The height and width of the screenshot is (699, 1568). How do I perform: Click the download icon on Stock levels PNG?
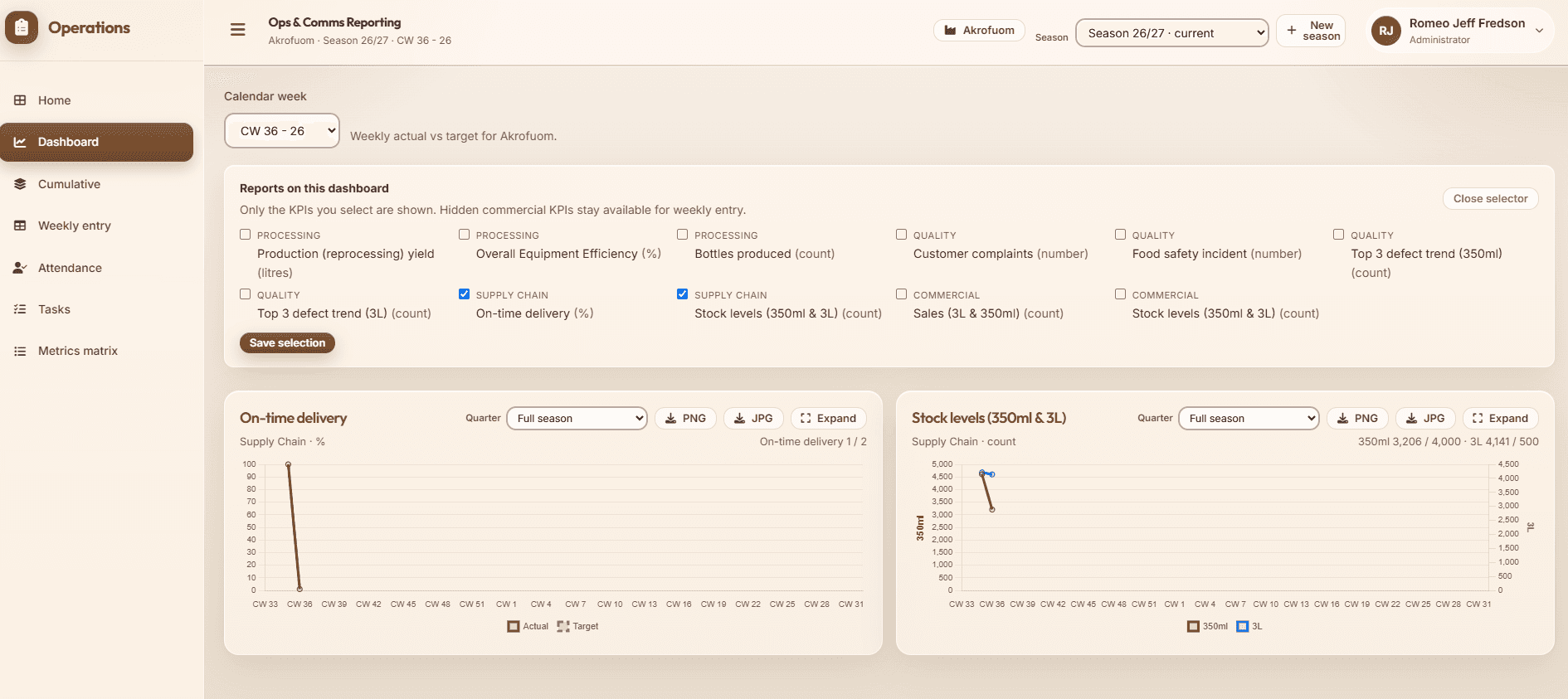[x=1343, y=419]
